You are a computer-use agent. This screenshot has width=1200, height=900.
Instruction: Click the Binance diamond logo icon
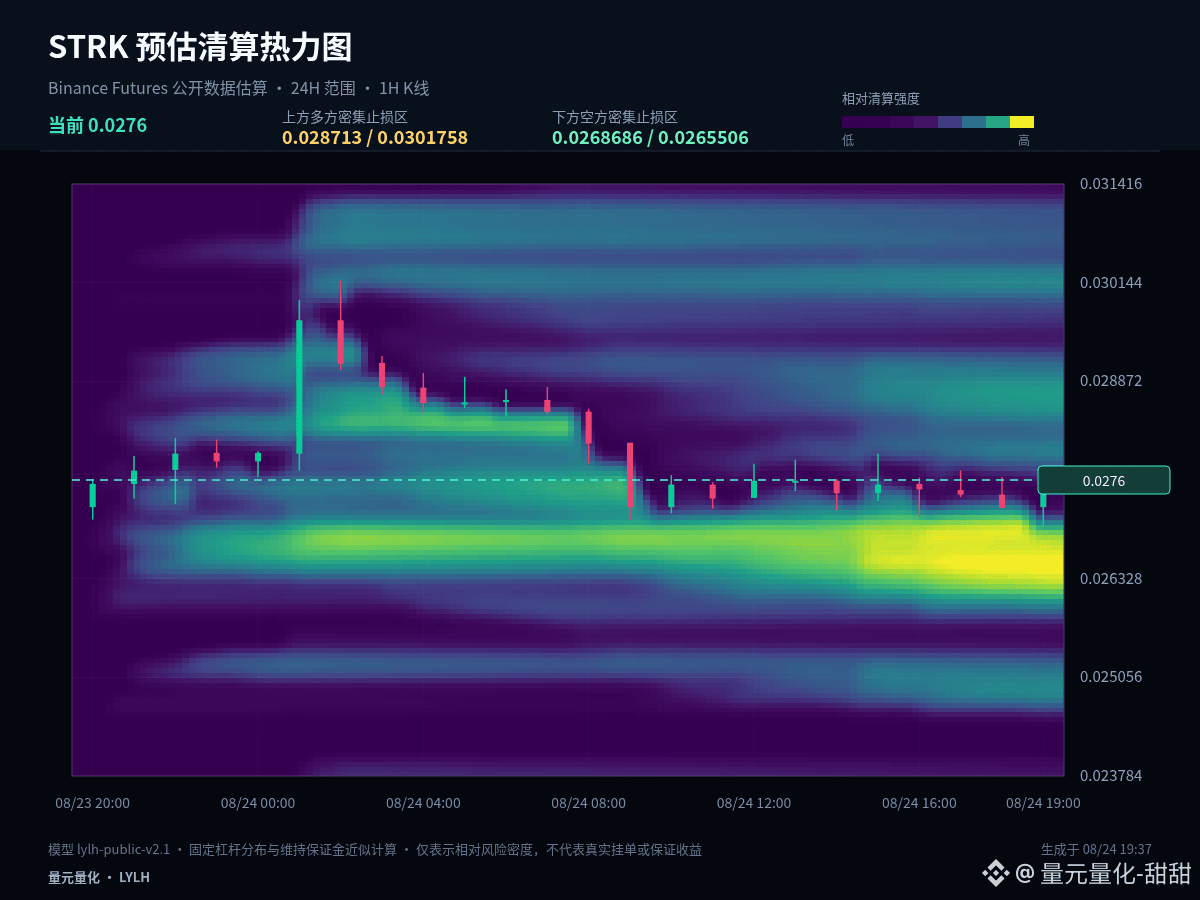995,873
